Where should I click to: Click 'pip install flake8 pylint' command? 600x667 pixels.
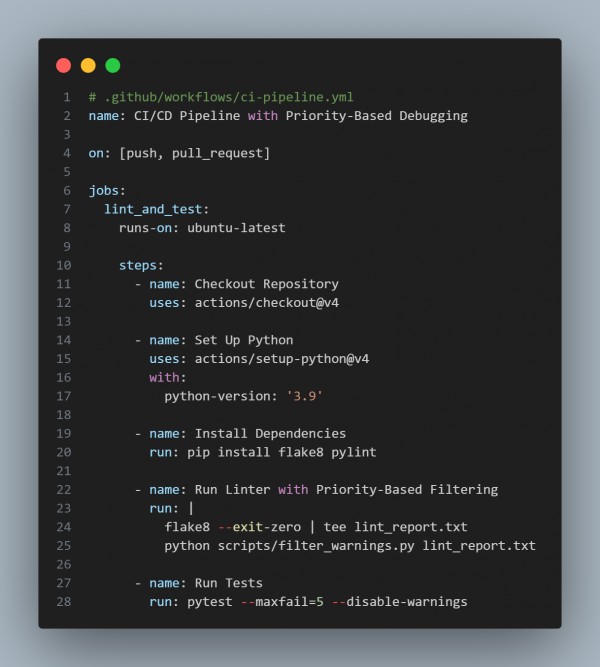(282, 452)
